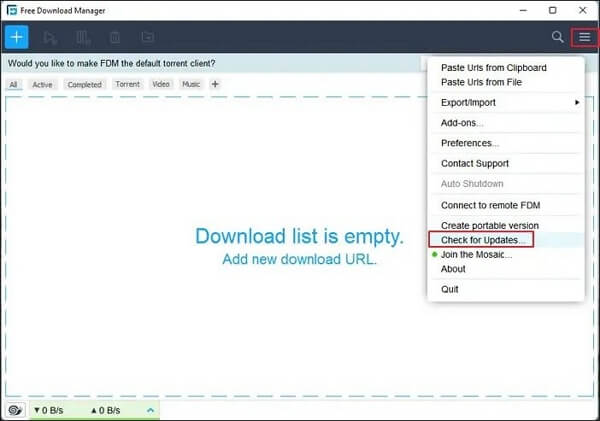Image resolution: width=600 pixels, height=421 pixels.
Task: Click the Auto Shutdown menu entry
Action: coord(506,184)
